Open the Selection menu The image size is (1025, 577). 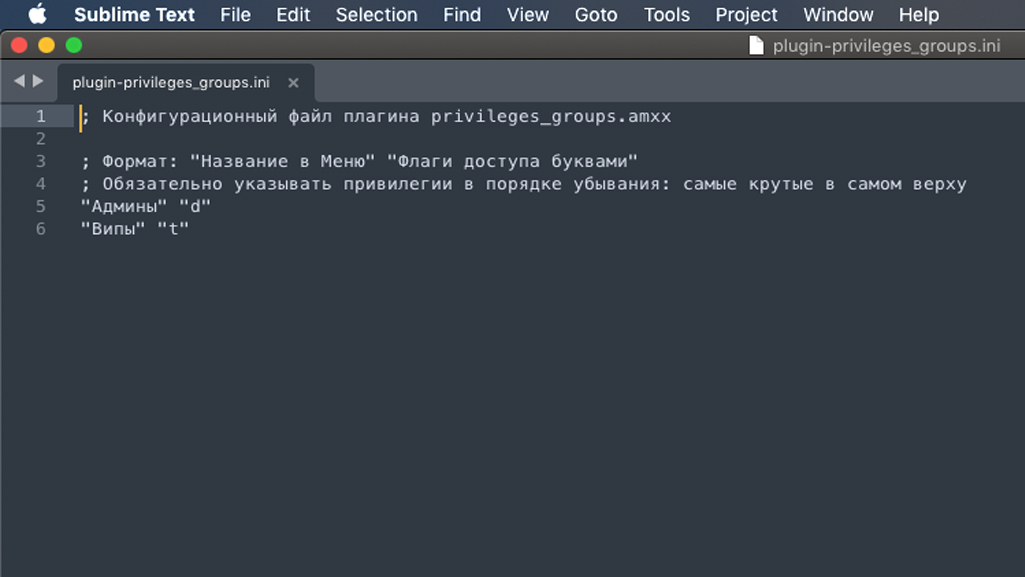(377, 14)
